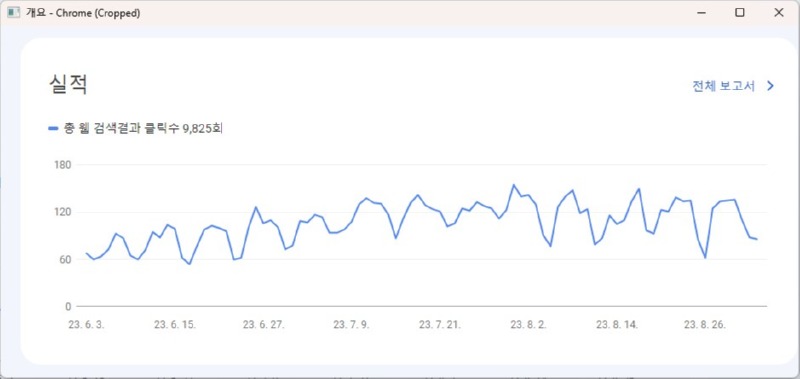
Task: Click the chevron arrow beside 전체 보고서
Action: pos(770,86)
